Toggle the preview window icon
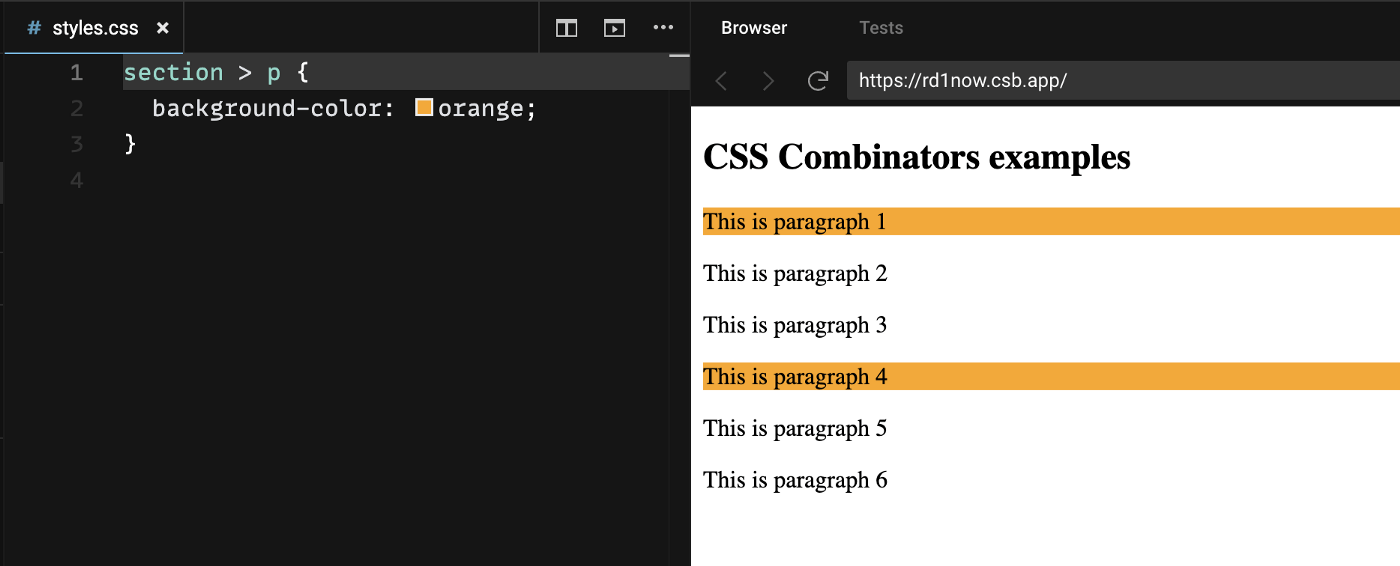The image size is (1400, 566). click(x=615, y=28)
